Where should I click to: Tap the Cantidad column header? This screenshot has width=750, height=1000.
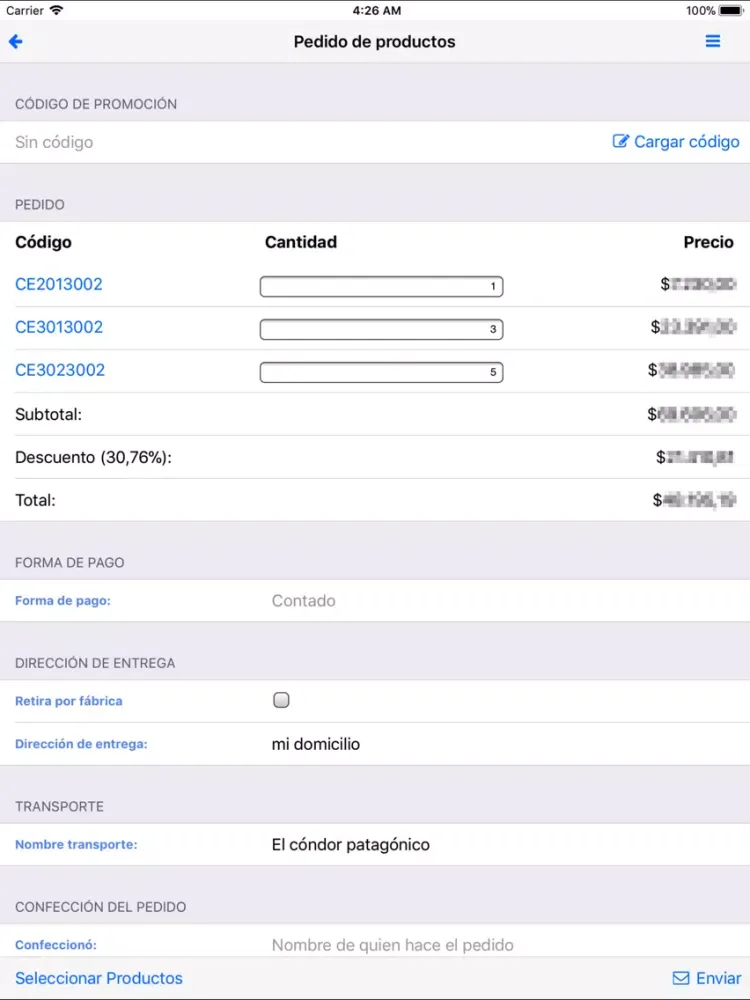[x=301, y=242]
